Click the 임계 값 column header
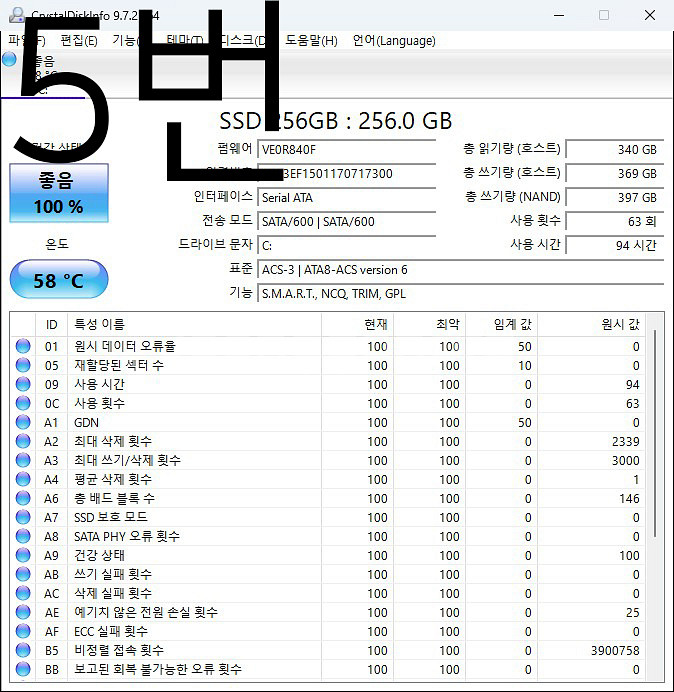This screenshot has width=674, height=692. 501,324
